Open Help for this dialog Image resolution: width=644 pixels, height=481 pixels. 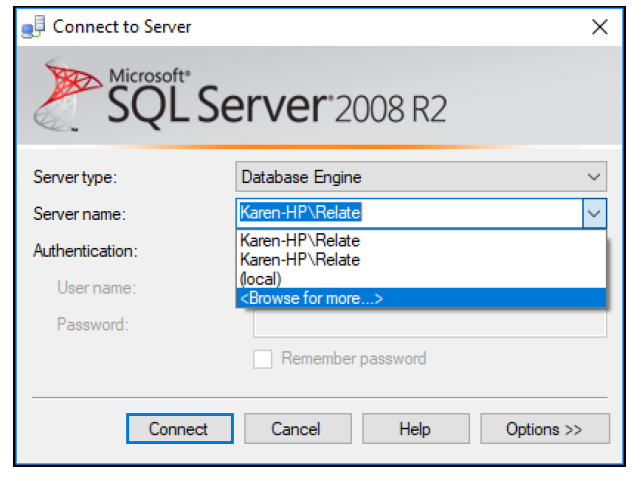[x=416, y=429]
